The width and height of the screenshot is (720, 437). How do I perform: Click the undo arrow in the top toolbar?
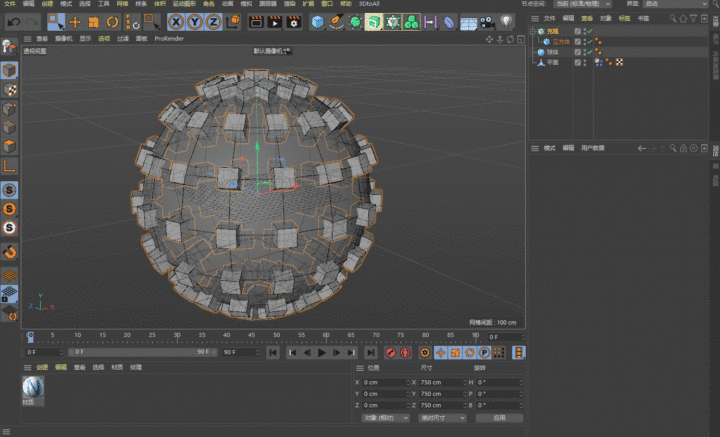point(15,21)
